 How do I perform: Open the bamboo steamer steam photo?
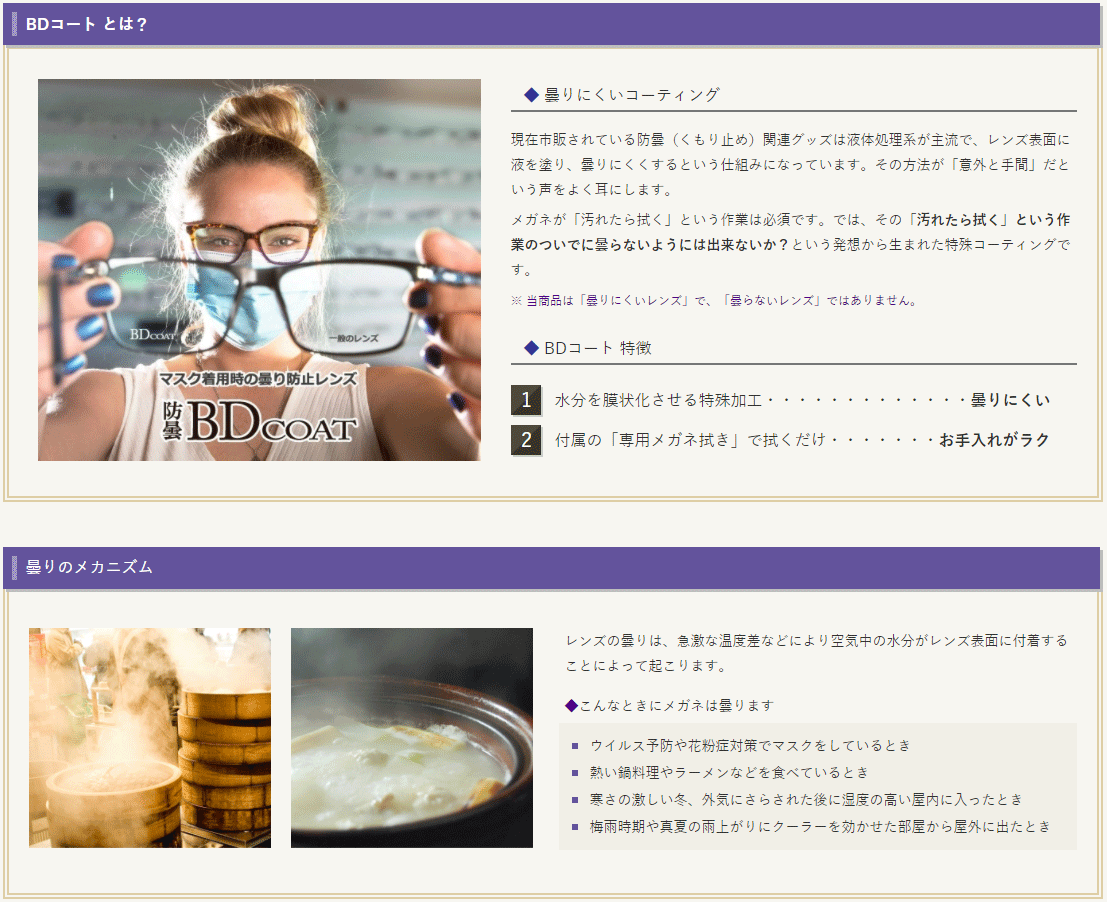150,738
